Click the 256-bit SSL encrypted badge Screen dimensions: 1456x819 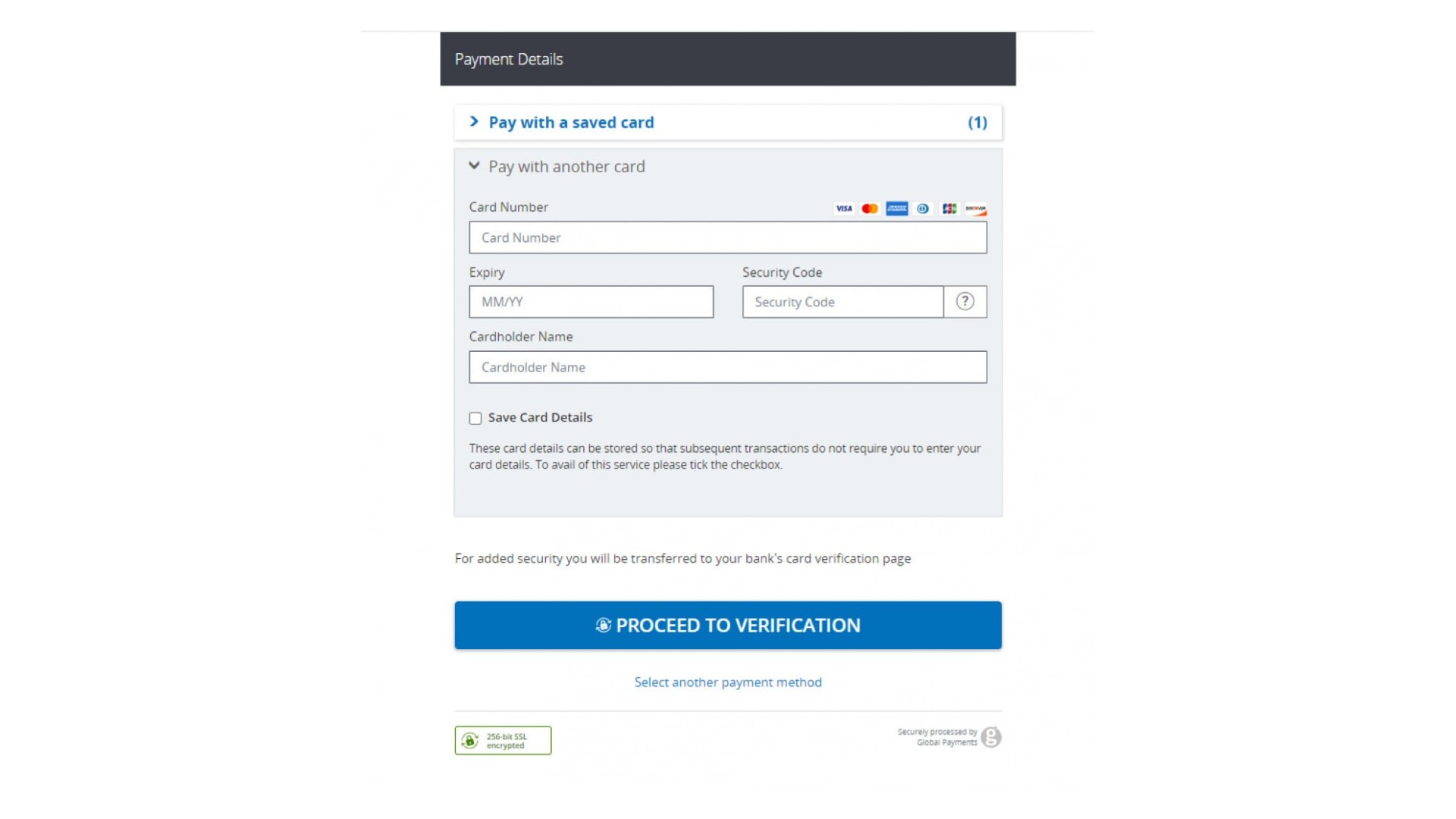coord(503,740)
